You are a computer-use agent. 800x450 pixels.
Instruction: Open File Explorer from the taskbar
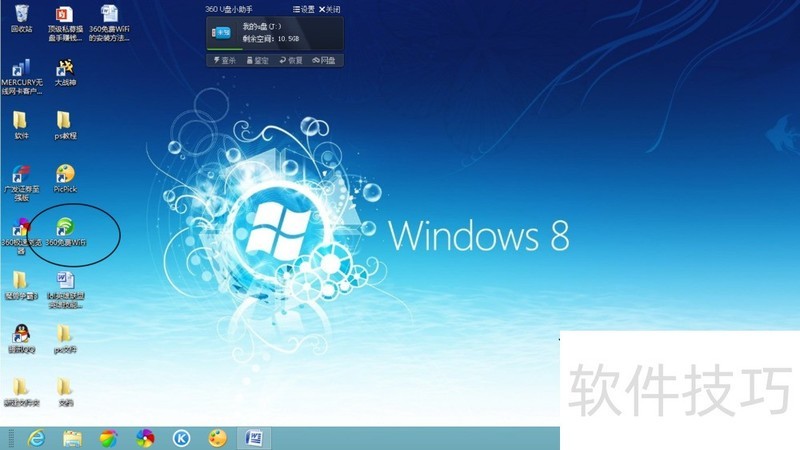[x=72, y=438]
